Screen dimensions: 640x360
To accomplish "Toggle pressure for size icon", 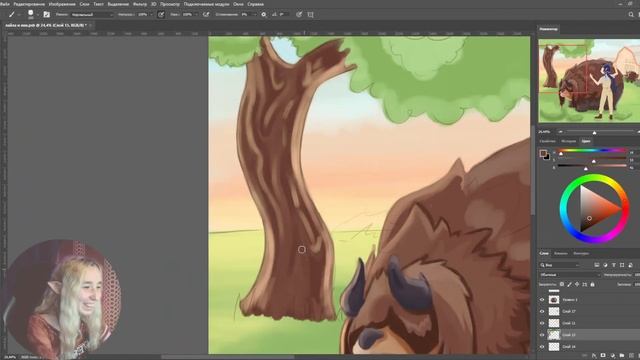I will [x=299, y=14].
